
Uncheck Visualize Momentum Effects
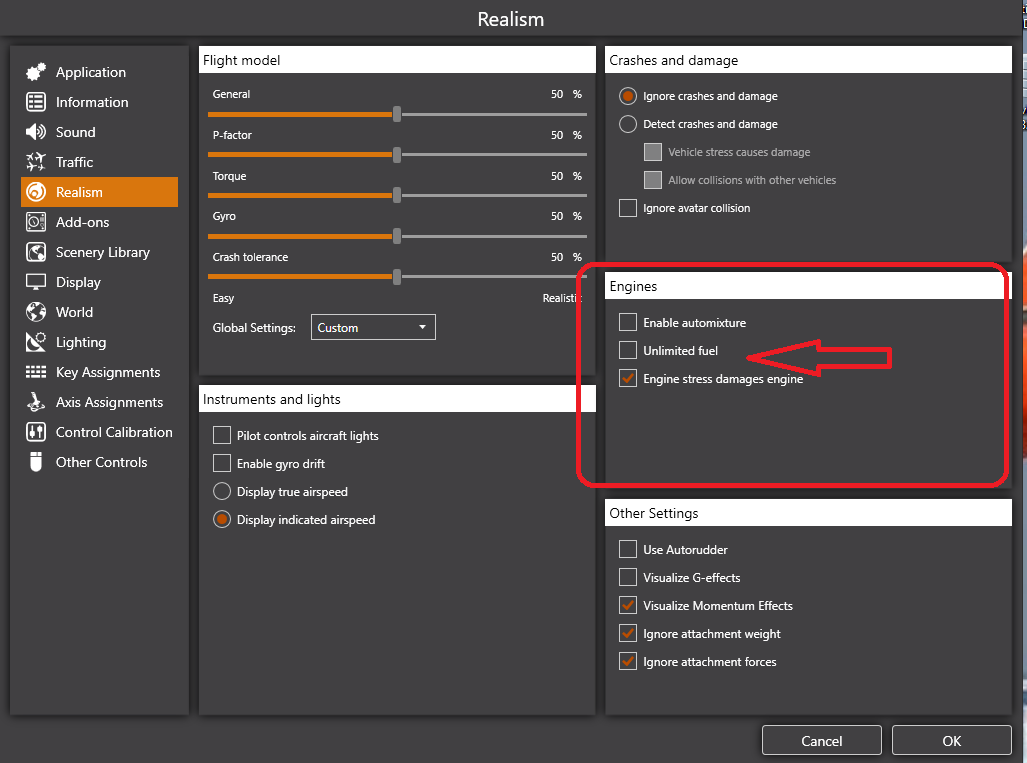tap(627, 605)
